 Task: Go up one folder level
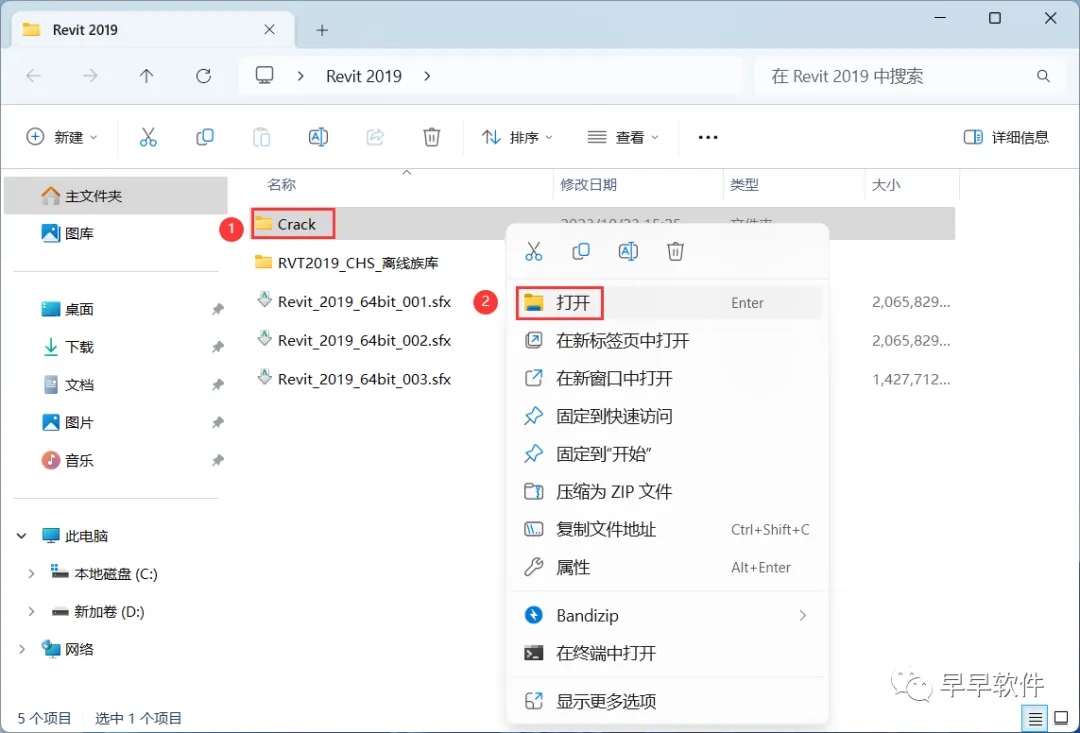[x=146, y=76]
